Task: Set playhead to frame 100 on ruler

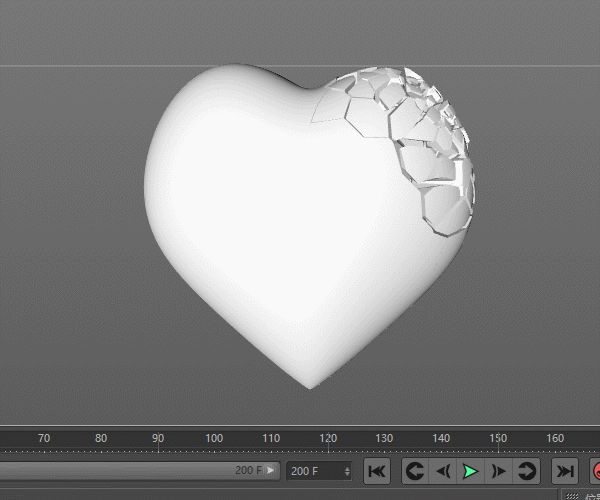Action: click(x=214, y=438)
